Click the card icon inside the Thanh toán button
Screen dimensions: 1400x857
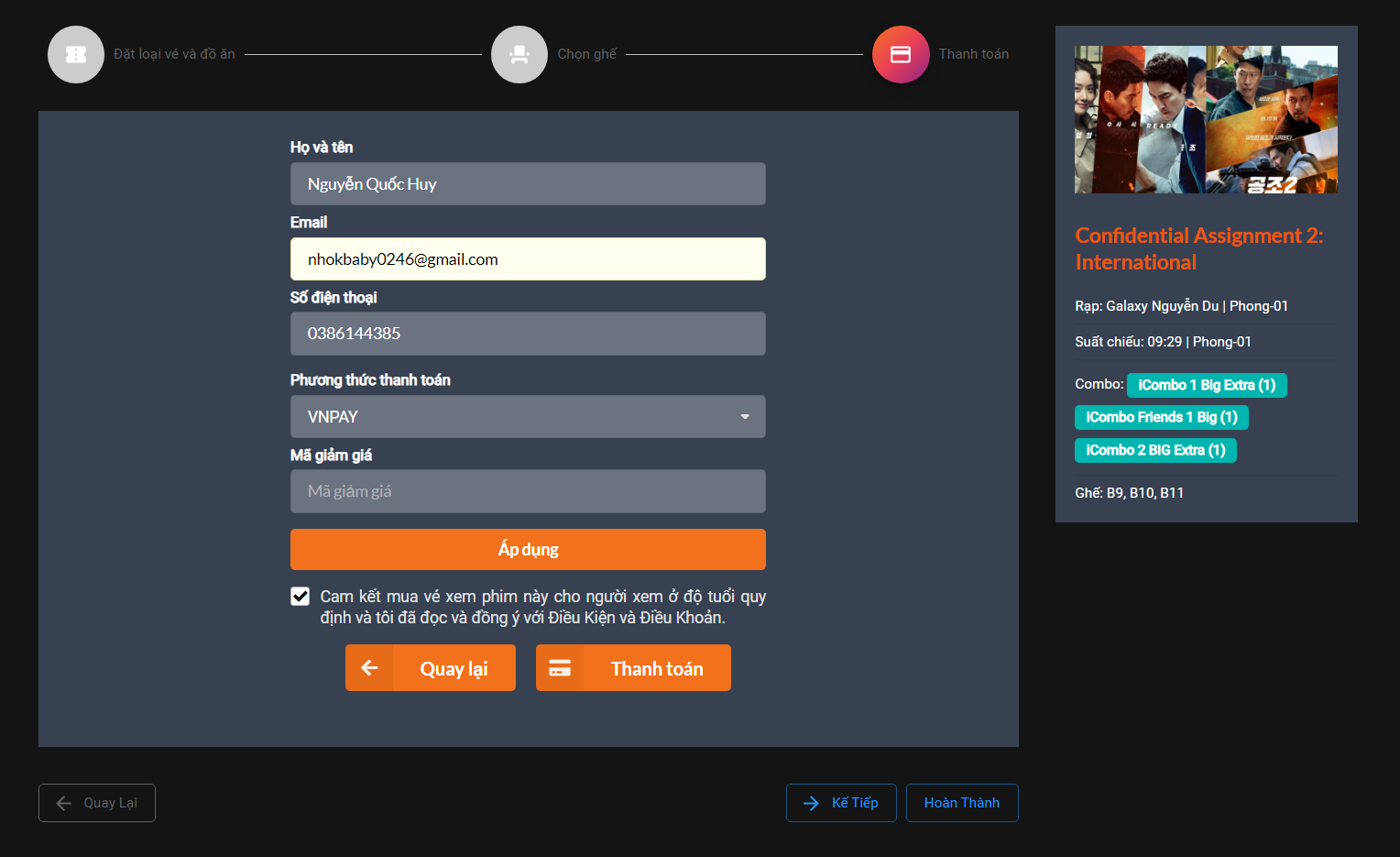click(x=560, y=667)
